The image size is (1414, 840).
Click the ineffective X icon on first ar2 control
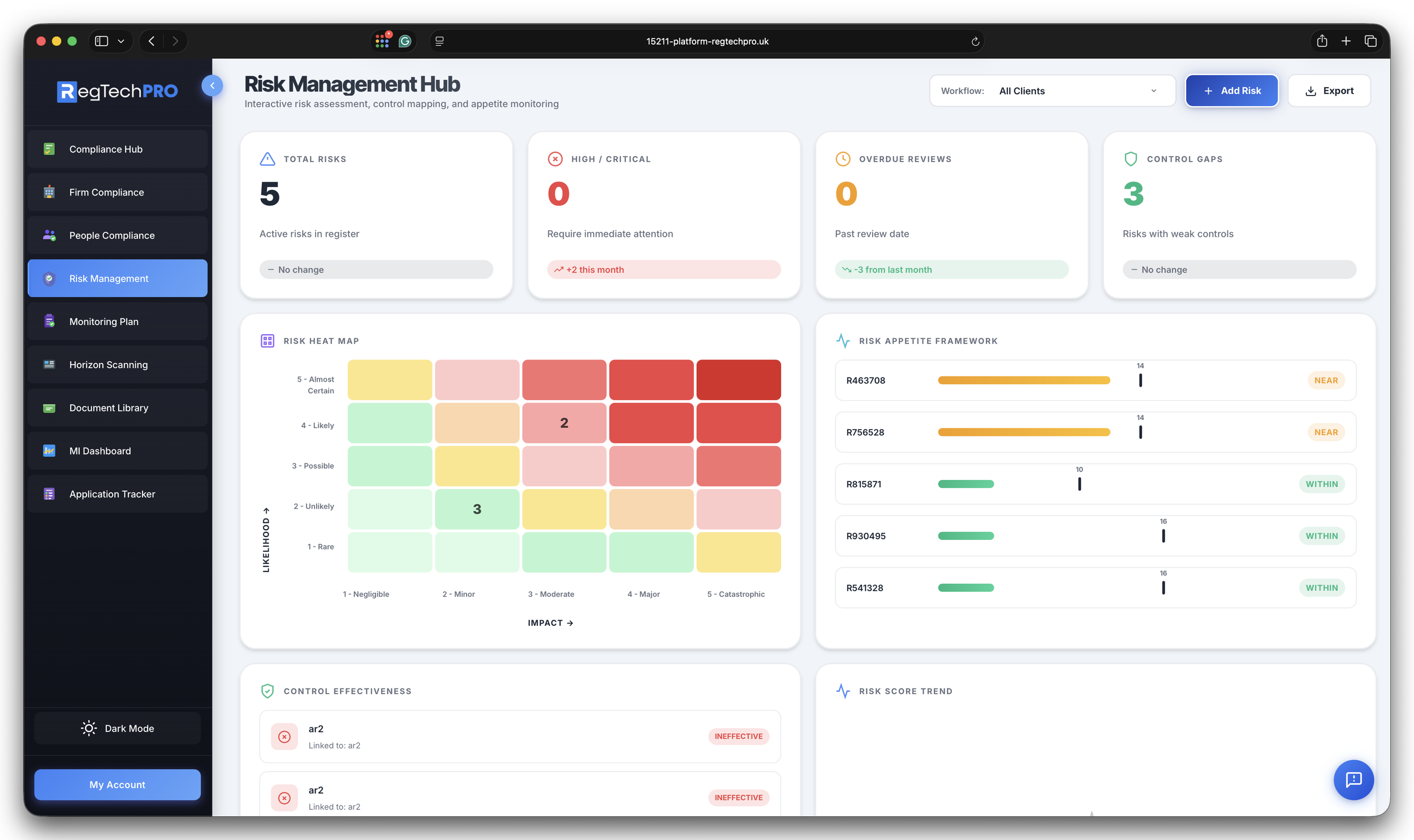[284, 737]
